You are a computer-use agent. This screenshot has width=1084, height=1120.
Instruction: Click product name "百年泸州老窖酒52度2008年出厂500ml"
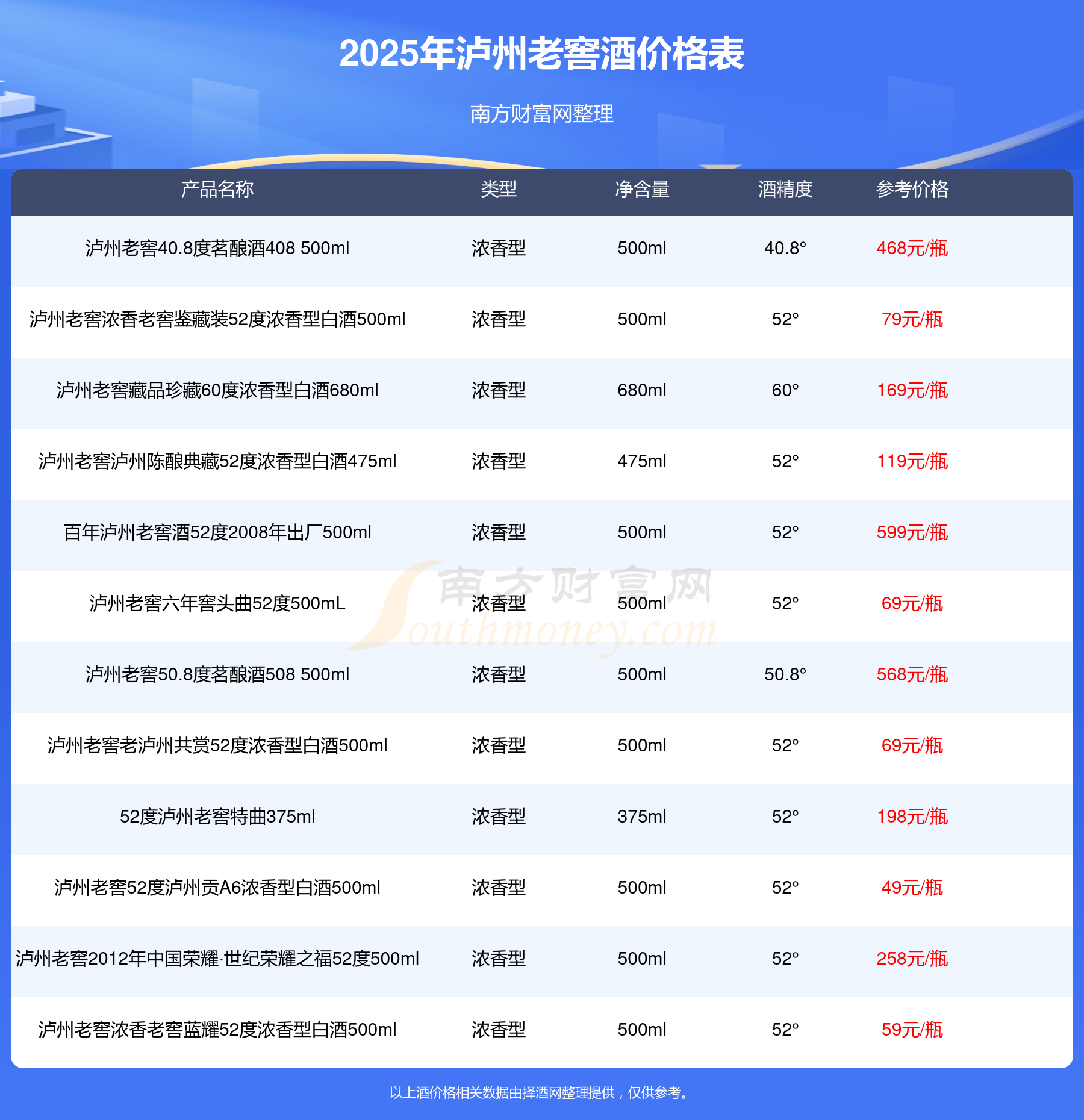click(217, 532)
